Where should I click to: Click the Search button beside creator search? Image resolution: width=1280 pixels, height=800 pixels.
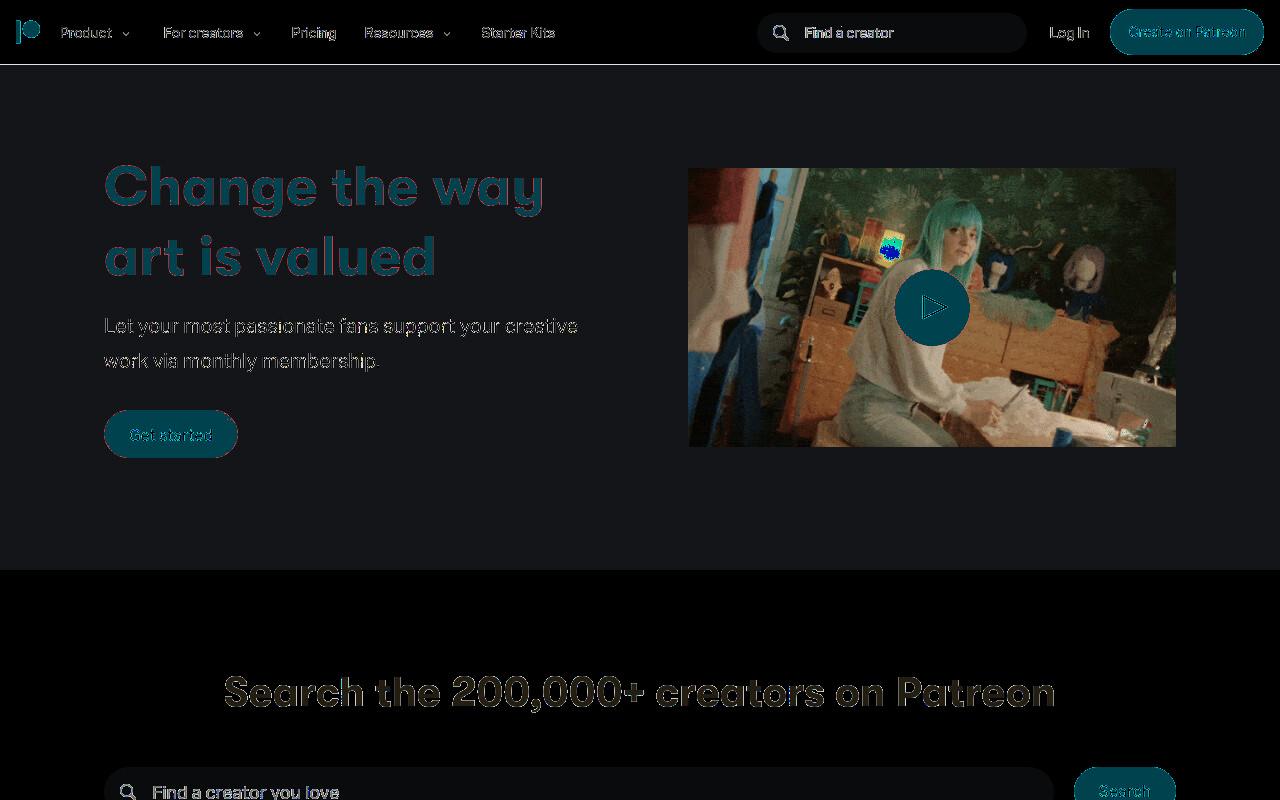click(1125, 784)
